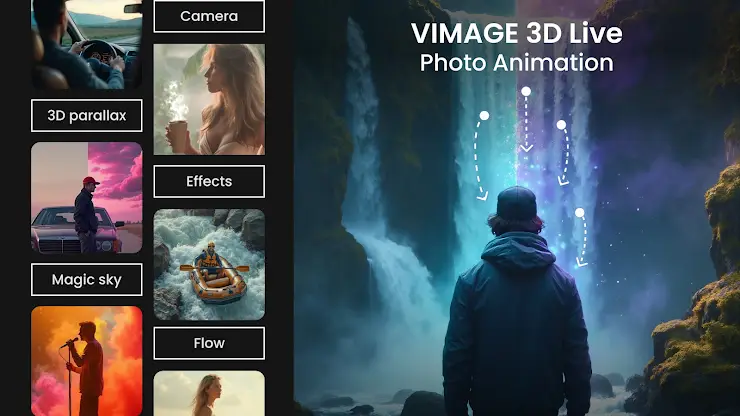Screen dimensions: 740x416
Task: Open the woman holding steaming cup thumbnail
Action: point(209,100)
